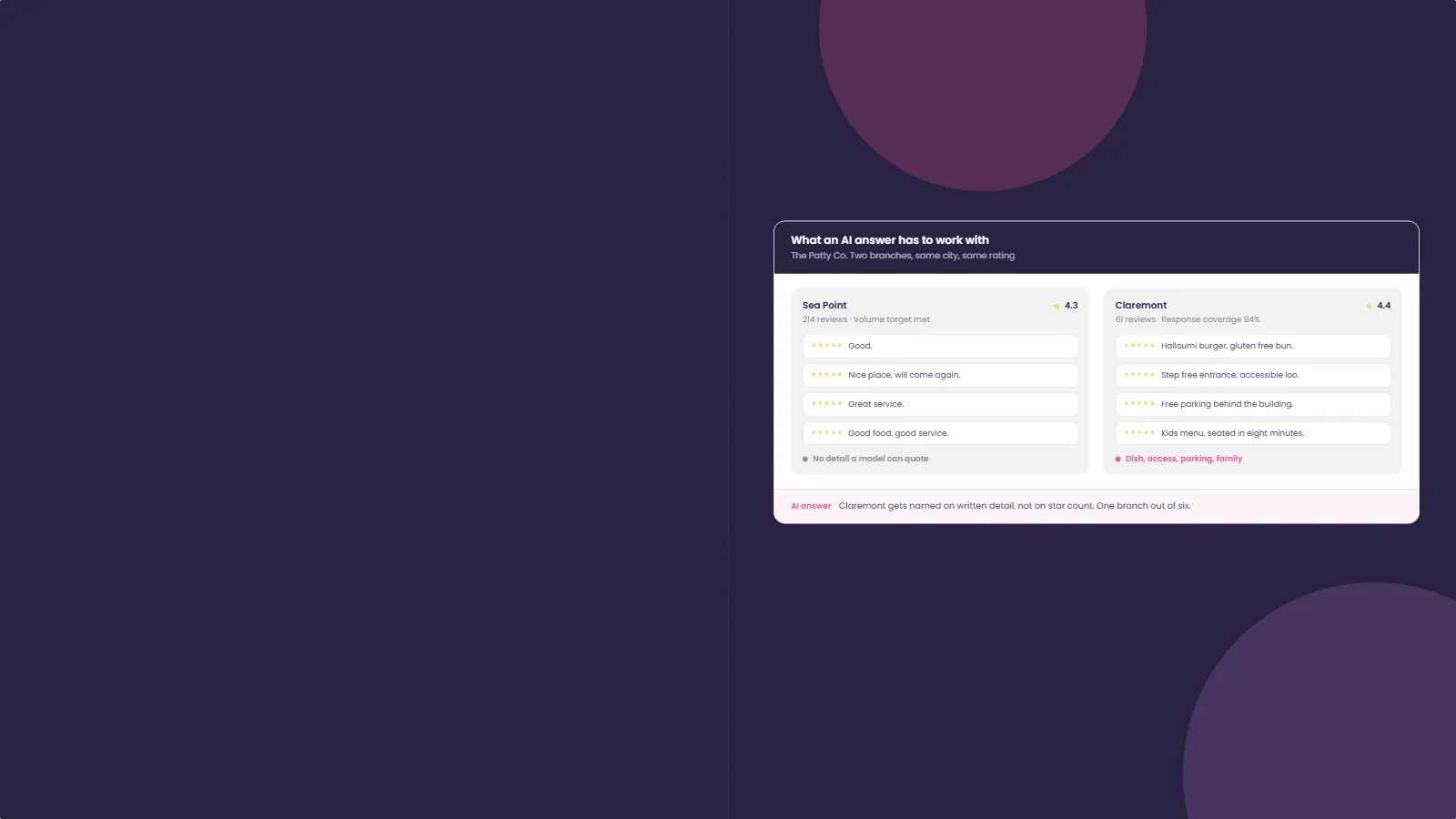The height and width of the screenshot is (819, 1456).
Task: Open the 'Great service.' review text
Action: [876, 404]
